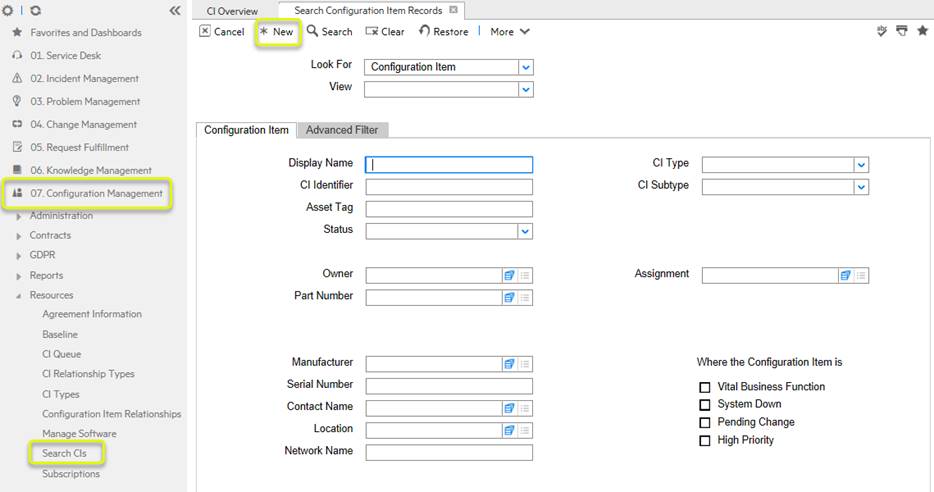The width and height of the screenshot is (934, 492).
Task: Close the Search Configuration Item Records tab
Action: pos(453,10)
